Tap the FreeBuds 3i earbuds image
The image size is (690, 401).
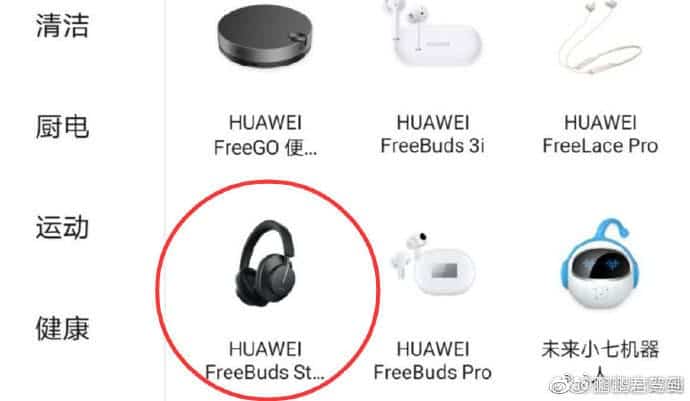coord(433,33)
